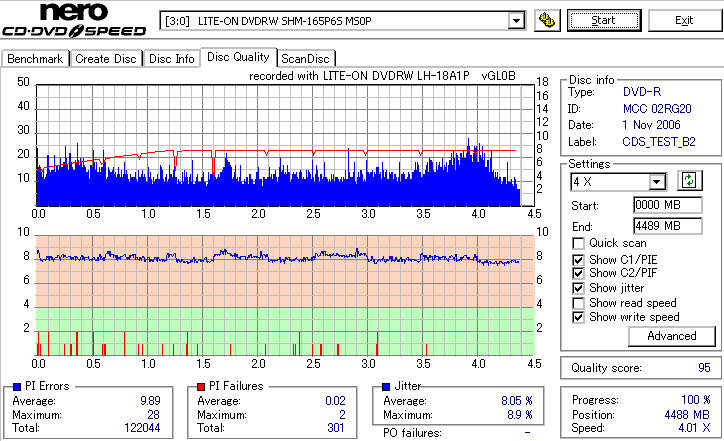Image resolution: width=724 pixels, height=441 pixels.
Task: Open the Advanced settings button
Action: tap(672, 336)
